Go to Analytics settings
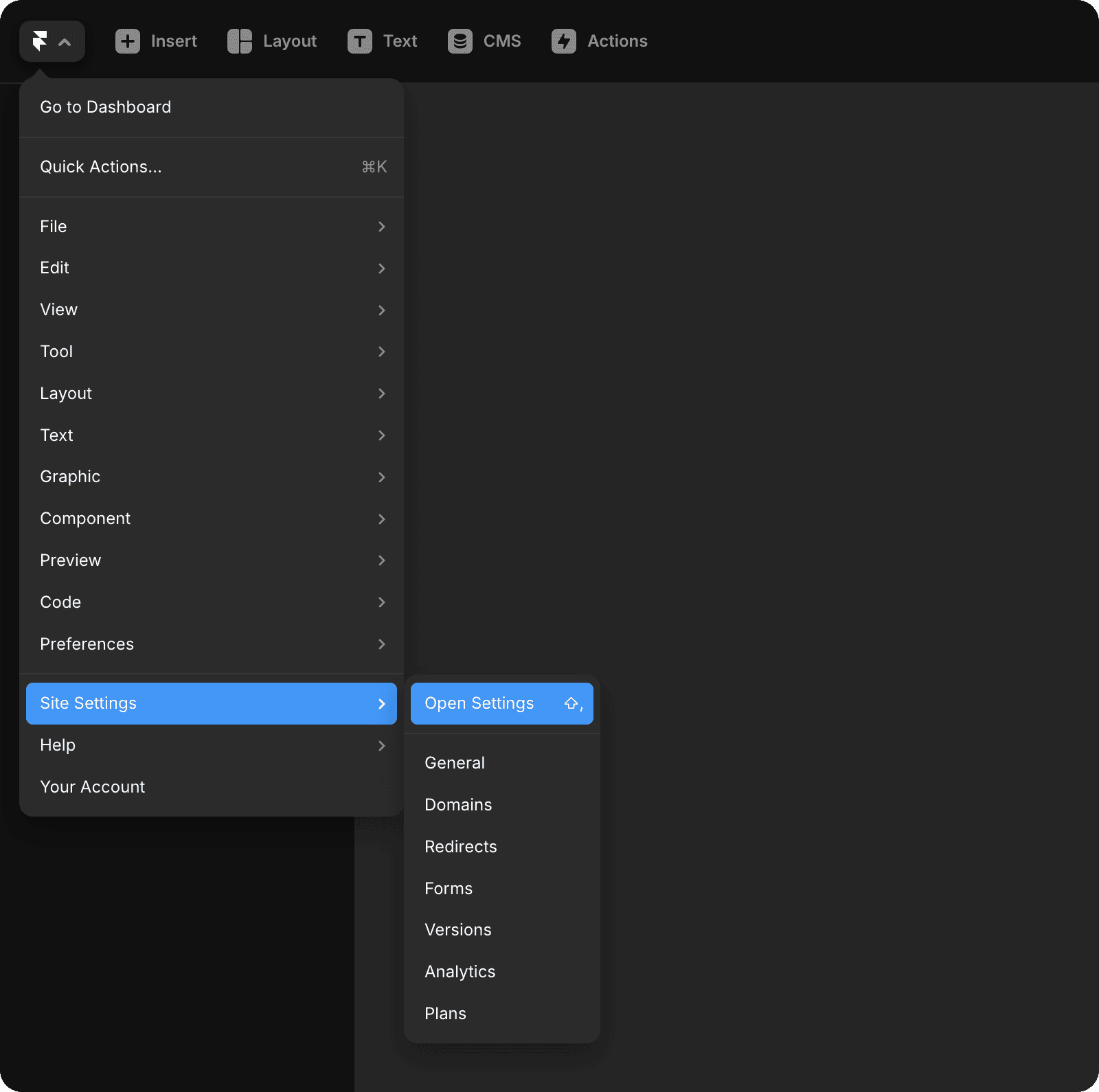This screenshot has width=1099, height=1092. (460, 972)
